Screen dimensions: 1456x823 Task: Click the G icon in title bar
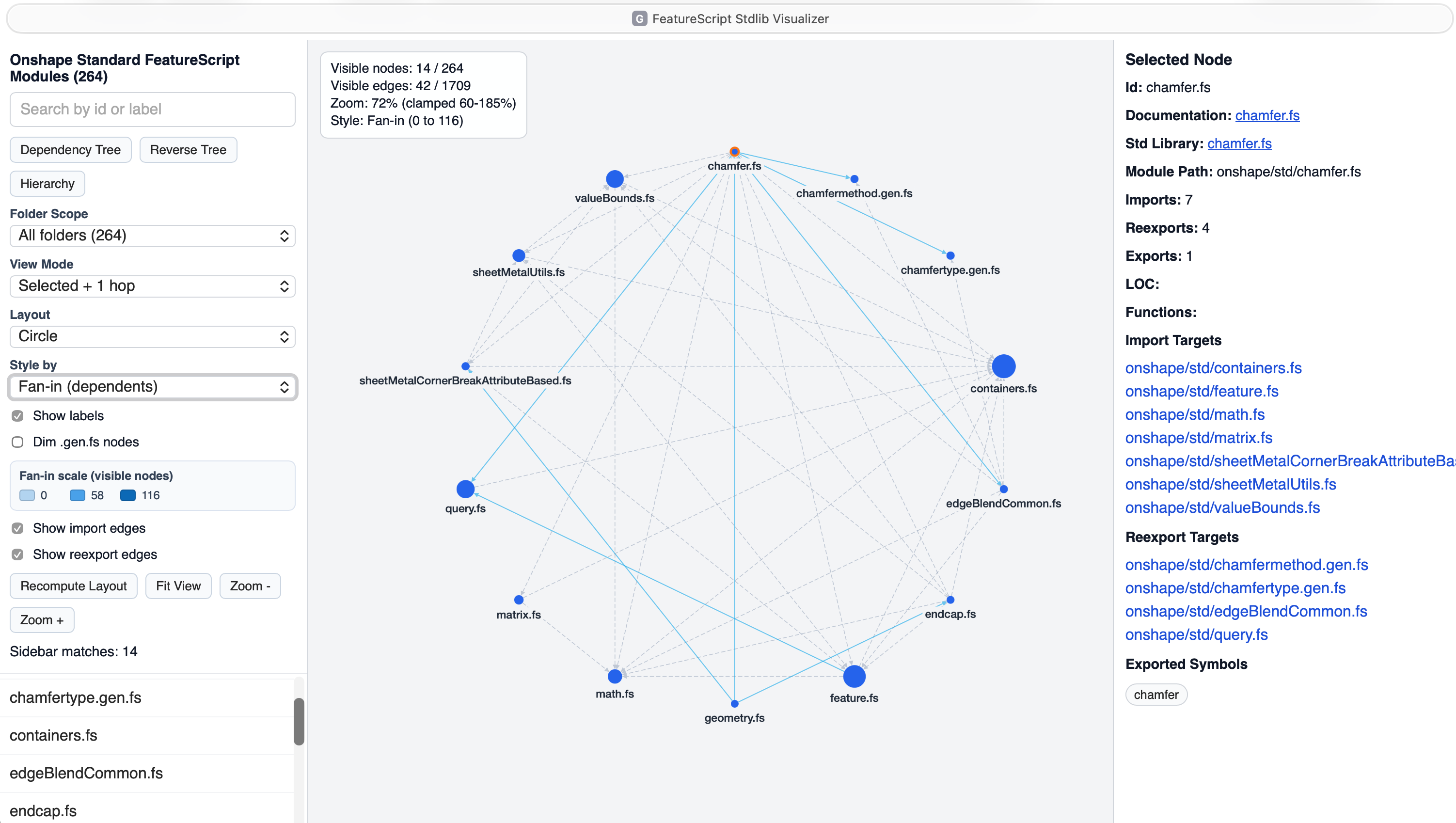pos(639,18)
